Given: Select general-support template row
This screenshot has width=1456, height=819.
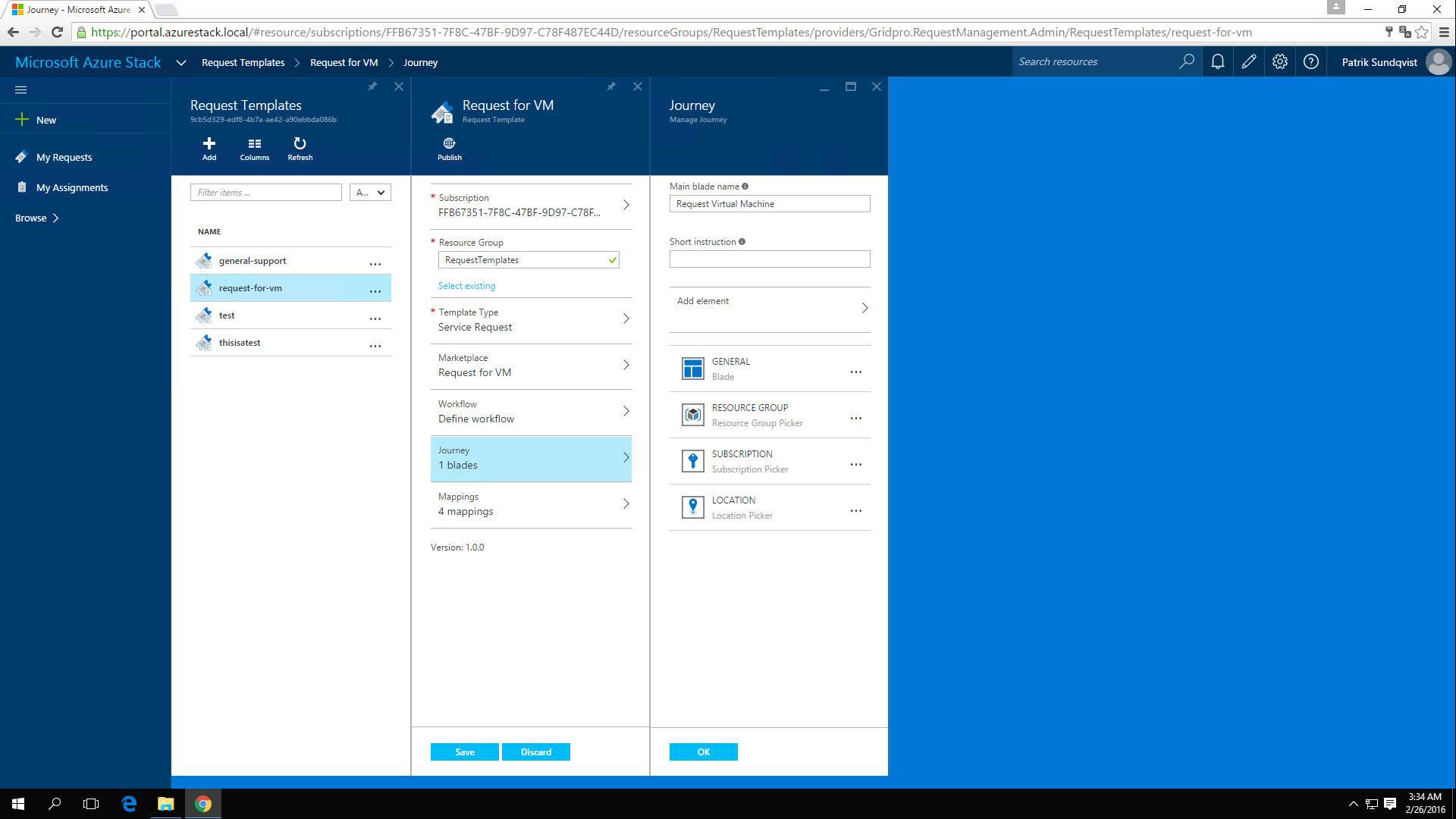Looking at the screenshot, I should 290,261.
